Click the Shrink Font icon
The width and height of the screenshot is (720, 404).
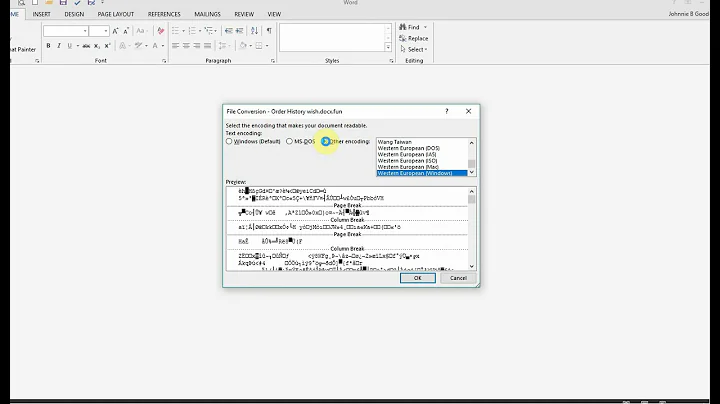tap(126, 31)
